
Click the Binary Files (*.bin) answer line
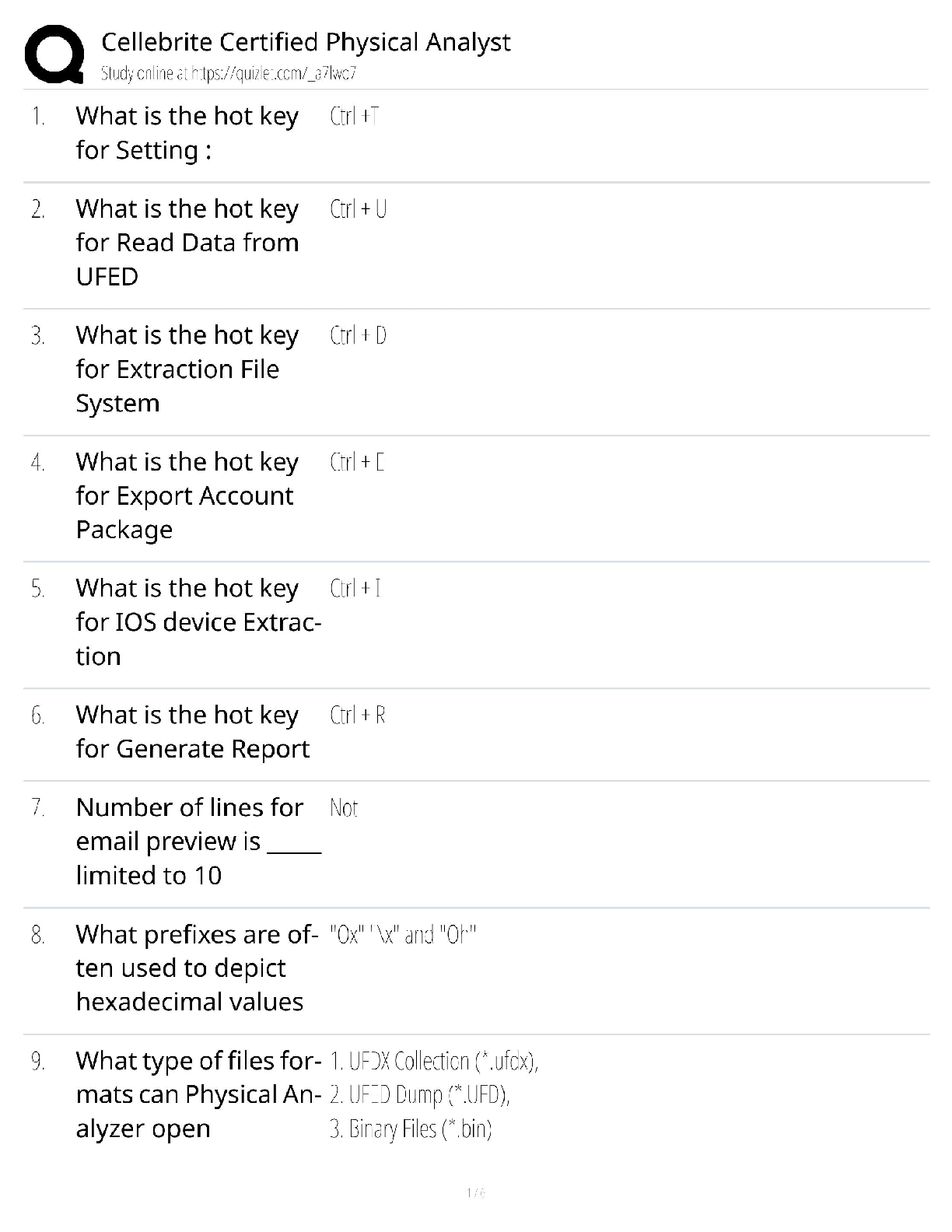[x=411, y=1129]
